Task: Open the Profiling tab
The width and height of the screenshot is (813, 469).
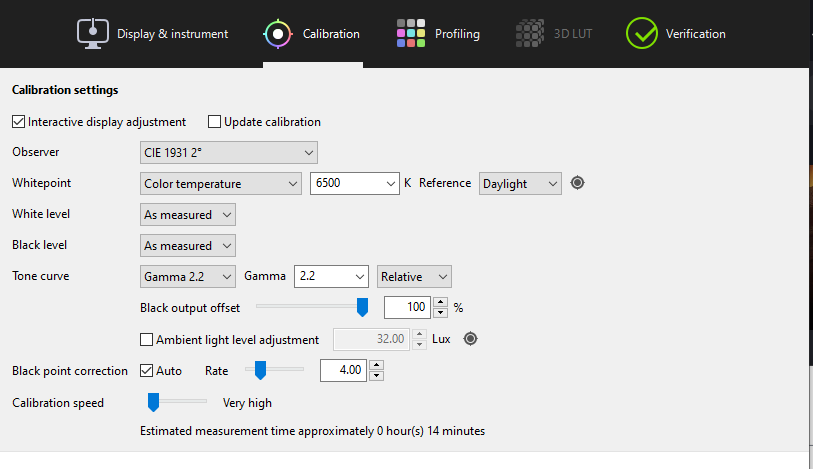Action: pyautogui.click(x=438, y=34)
